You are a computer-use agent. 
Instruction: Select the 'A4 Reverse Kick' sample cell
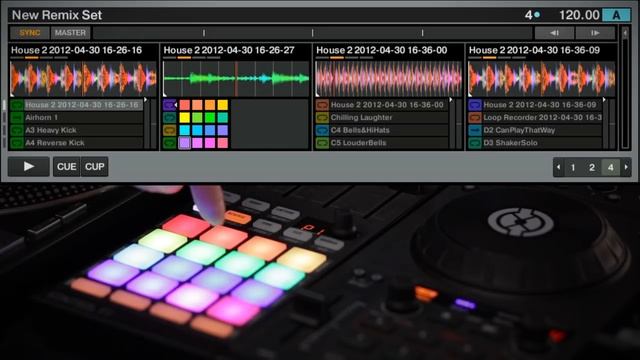[x=83, y=143]
